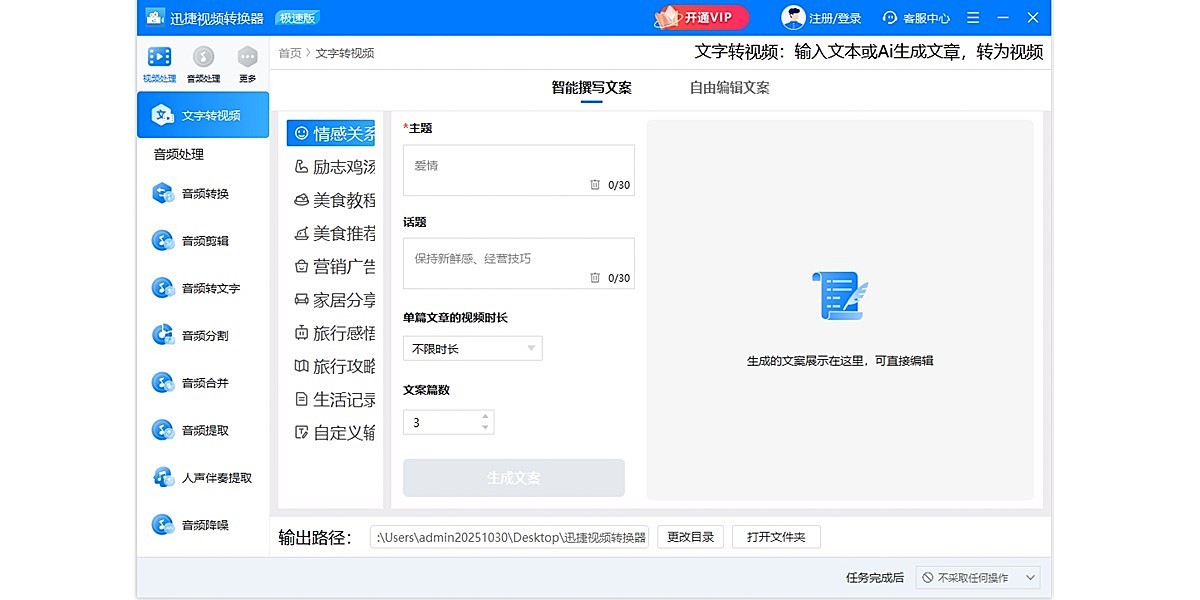Screen dimensions: 1200x600
Task: Select the 音频合并 tool icon
Action: [163, 382]
